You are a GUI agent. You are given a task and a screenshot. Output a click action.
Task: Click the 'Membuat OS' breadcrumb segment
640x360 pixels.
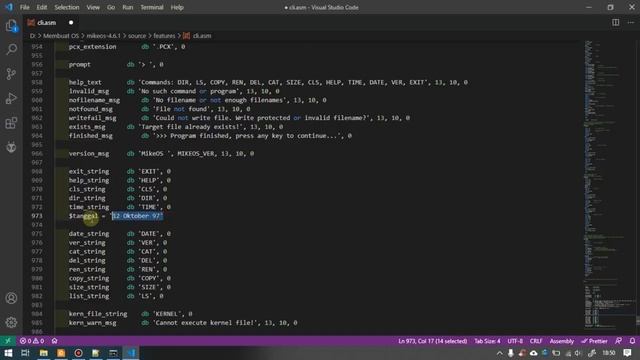tap(61, 36)
